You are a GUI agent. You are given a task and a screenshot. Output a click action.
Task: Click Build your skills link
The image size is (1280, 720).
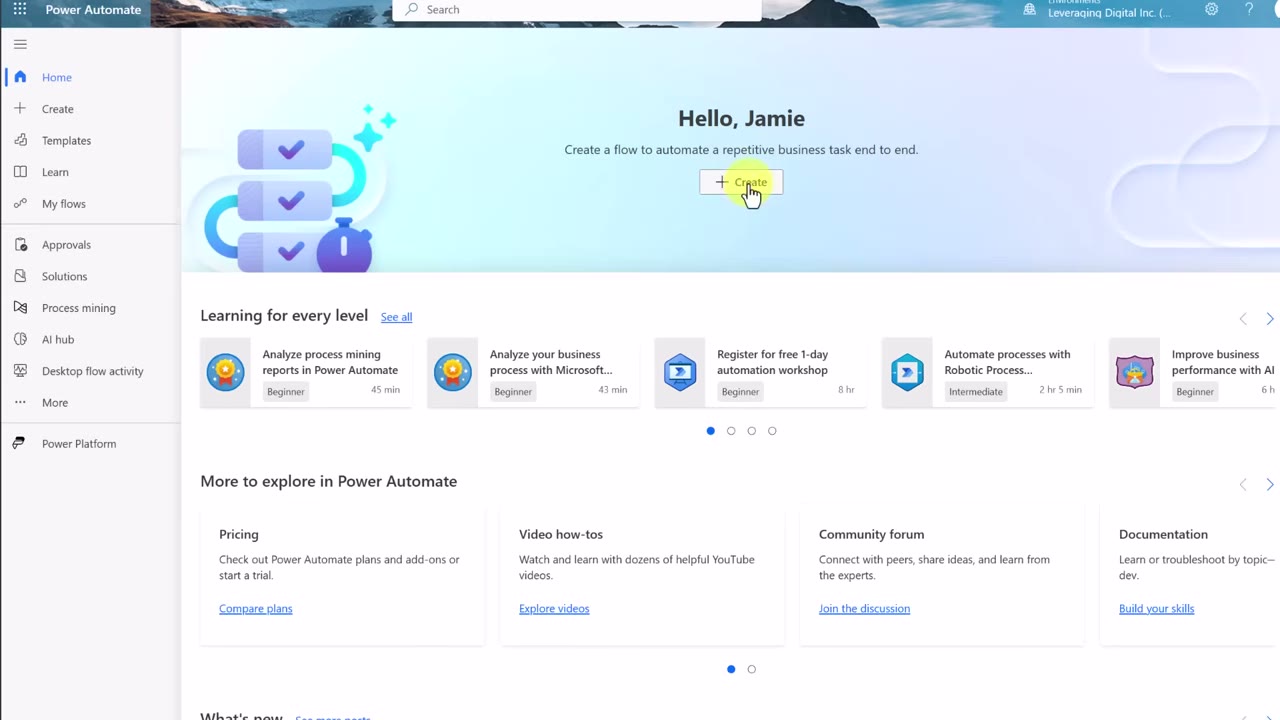click(x=1156, y=608)
